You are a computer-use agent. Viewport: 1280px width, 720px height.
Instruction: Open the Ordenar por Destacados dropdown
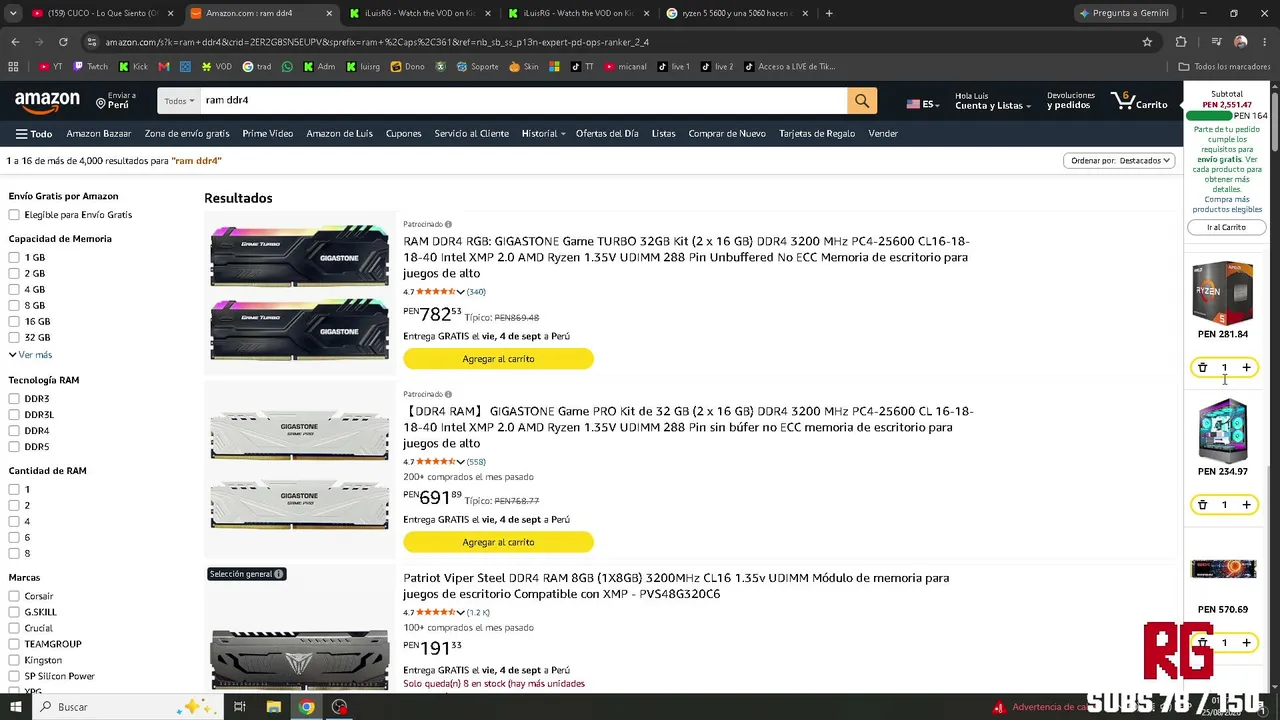(x=1119, y=161)
